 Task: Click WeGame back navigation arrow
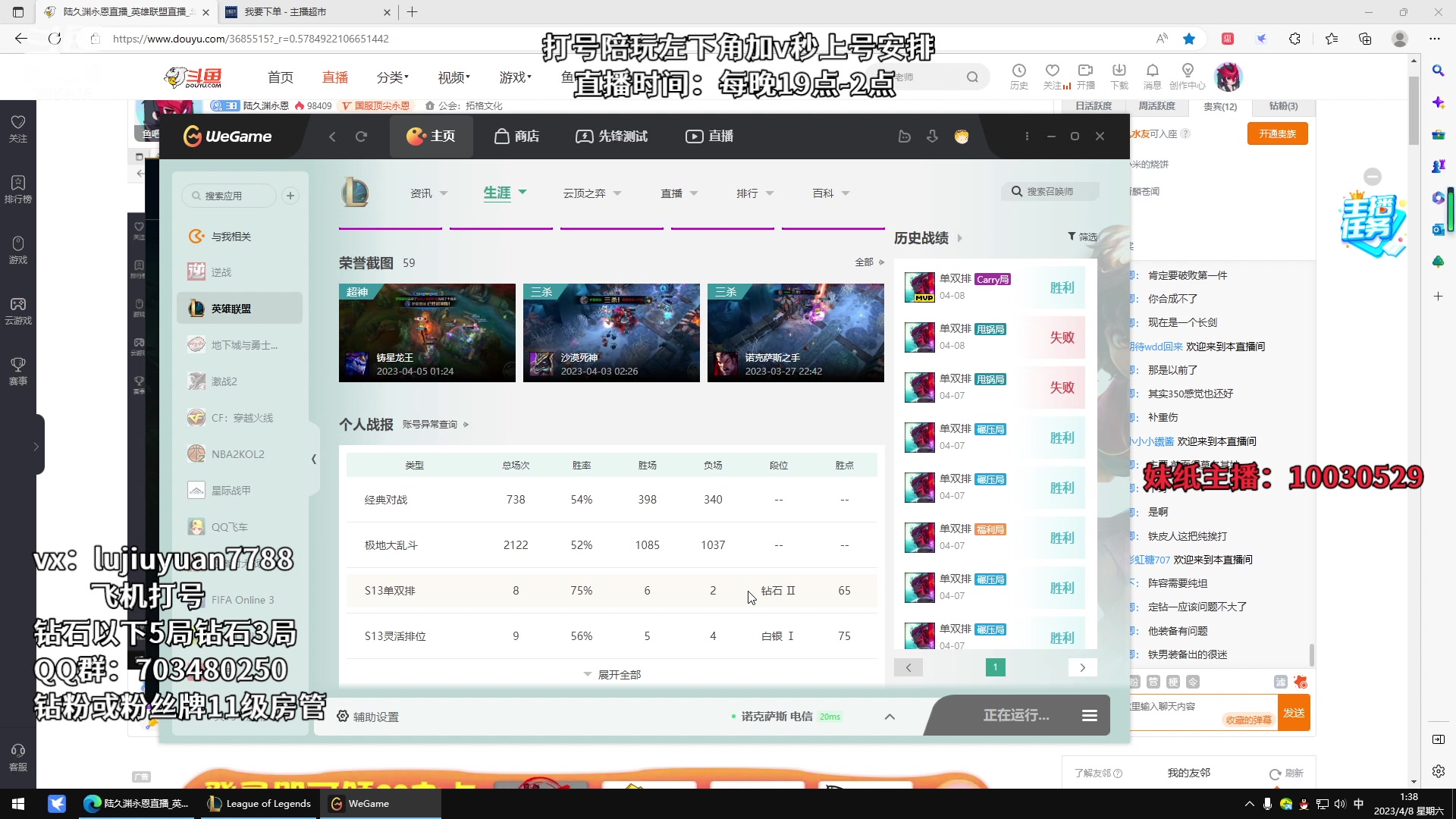[332, 136]
